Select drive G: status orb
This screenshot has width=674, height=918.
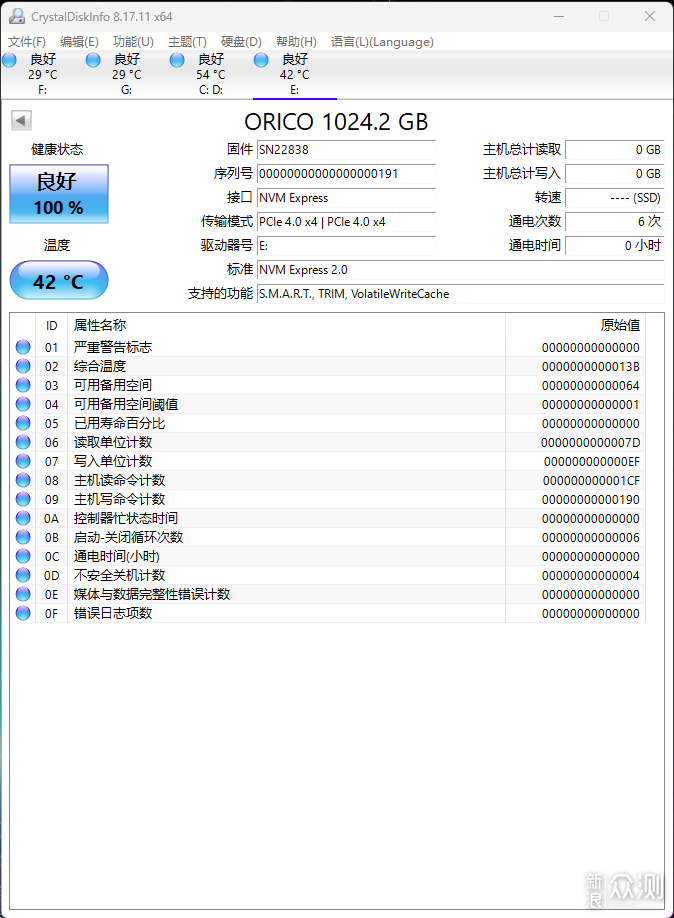pyautogui.click(x=93, y=60)
